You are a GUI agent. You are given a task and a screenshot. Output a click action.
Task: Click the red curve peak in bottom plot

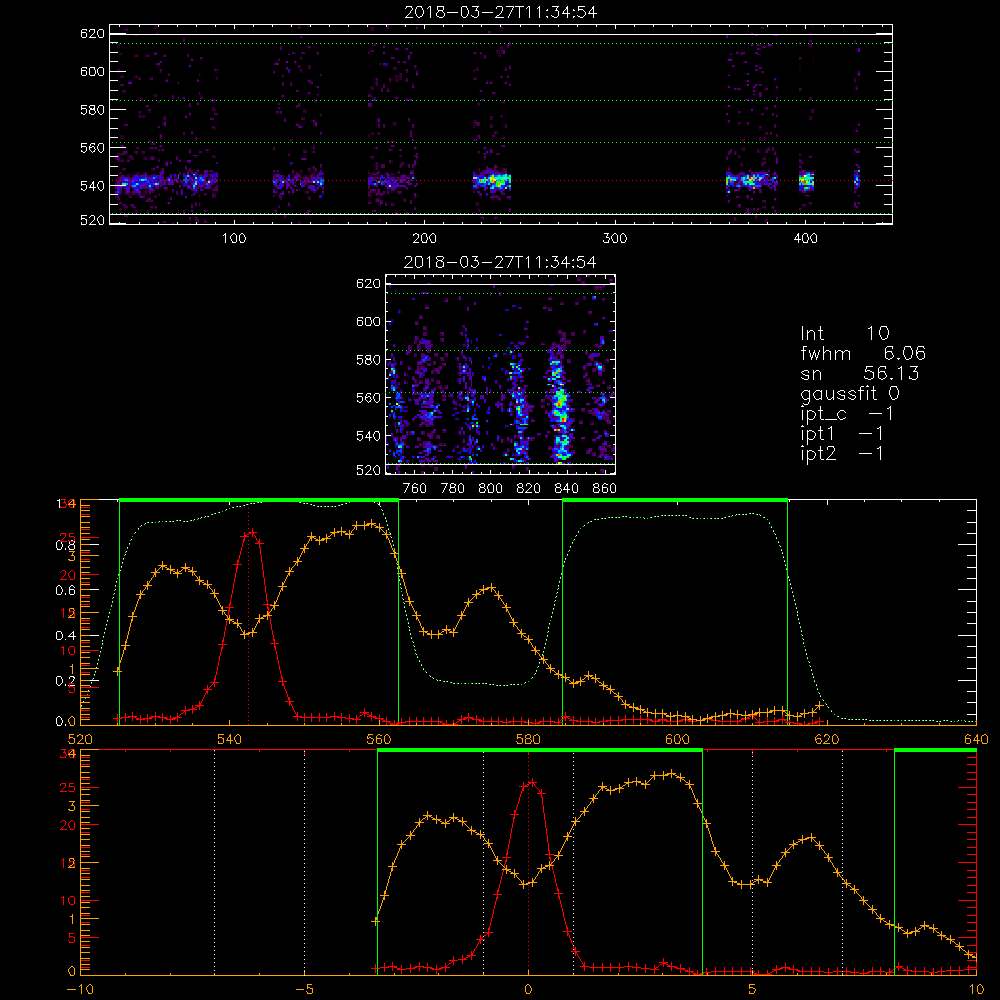[533, 782]
